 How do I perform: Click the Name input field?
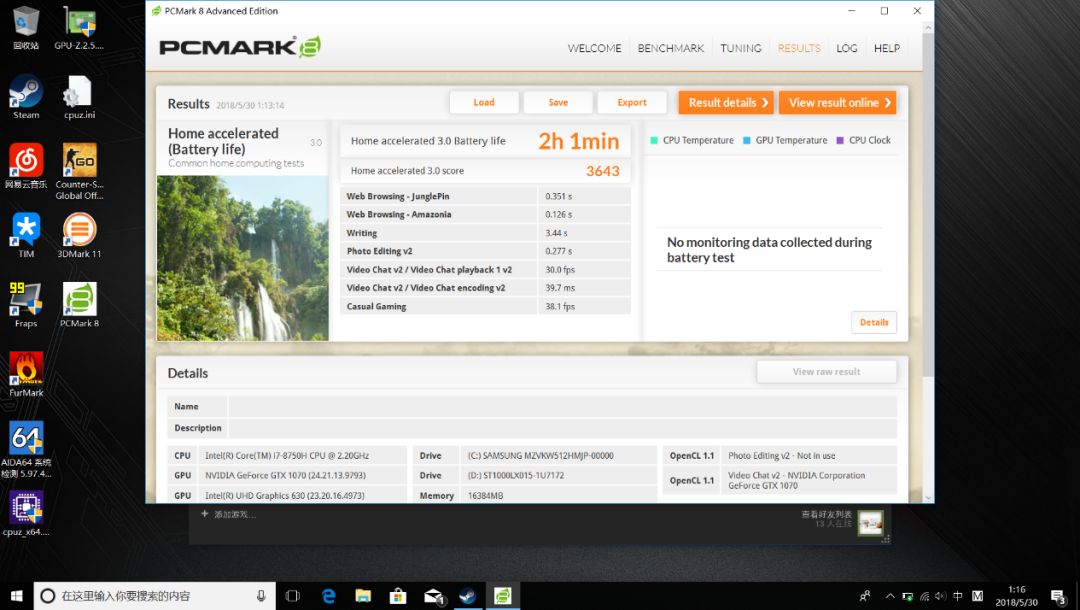point(562,407)
